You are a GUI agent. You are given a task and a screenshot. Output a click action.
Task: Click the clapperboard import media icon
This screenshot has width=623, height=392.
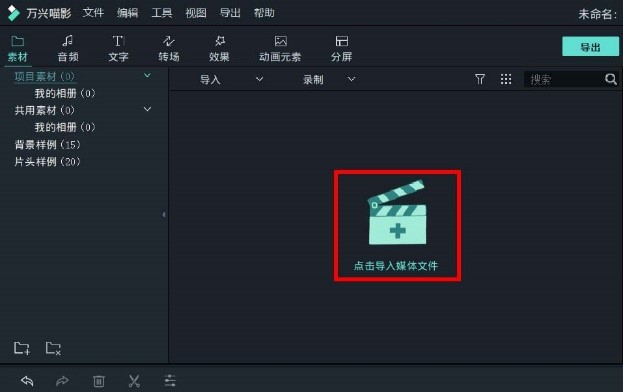pos(397,213)
